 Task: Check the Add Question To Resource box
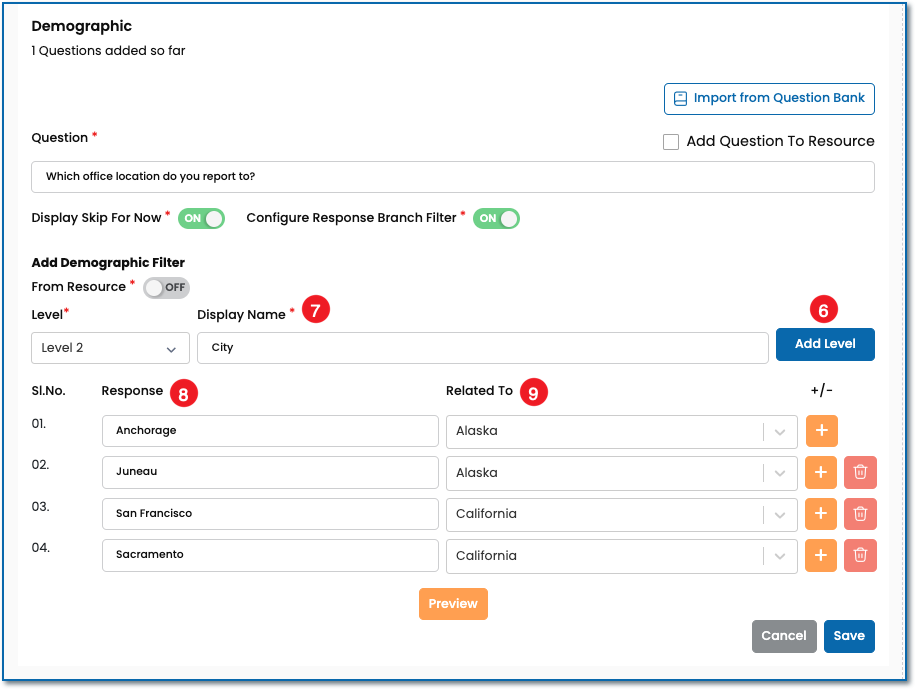(671, 142)
